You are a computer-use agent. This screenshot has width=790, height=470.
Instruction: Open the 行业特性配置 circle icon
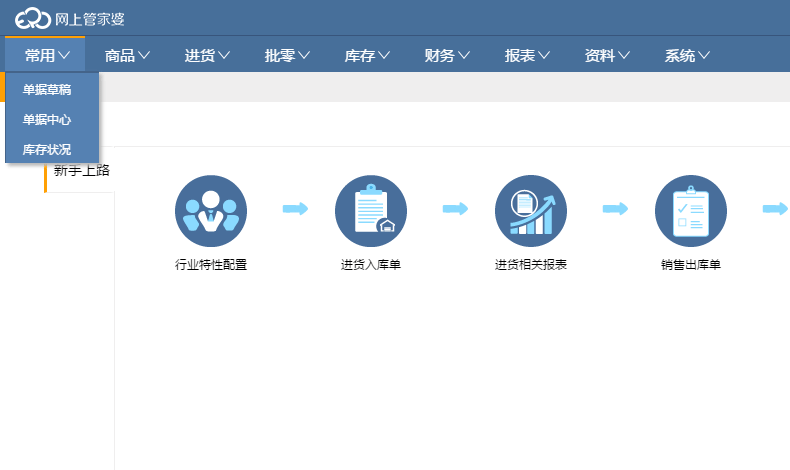pos(211,211)
